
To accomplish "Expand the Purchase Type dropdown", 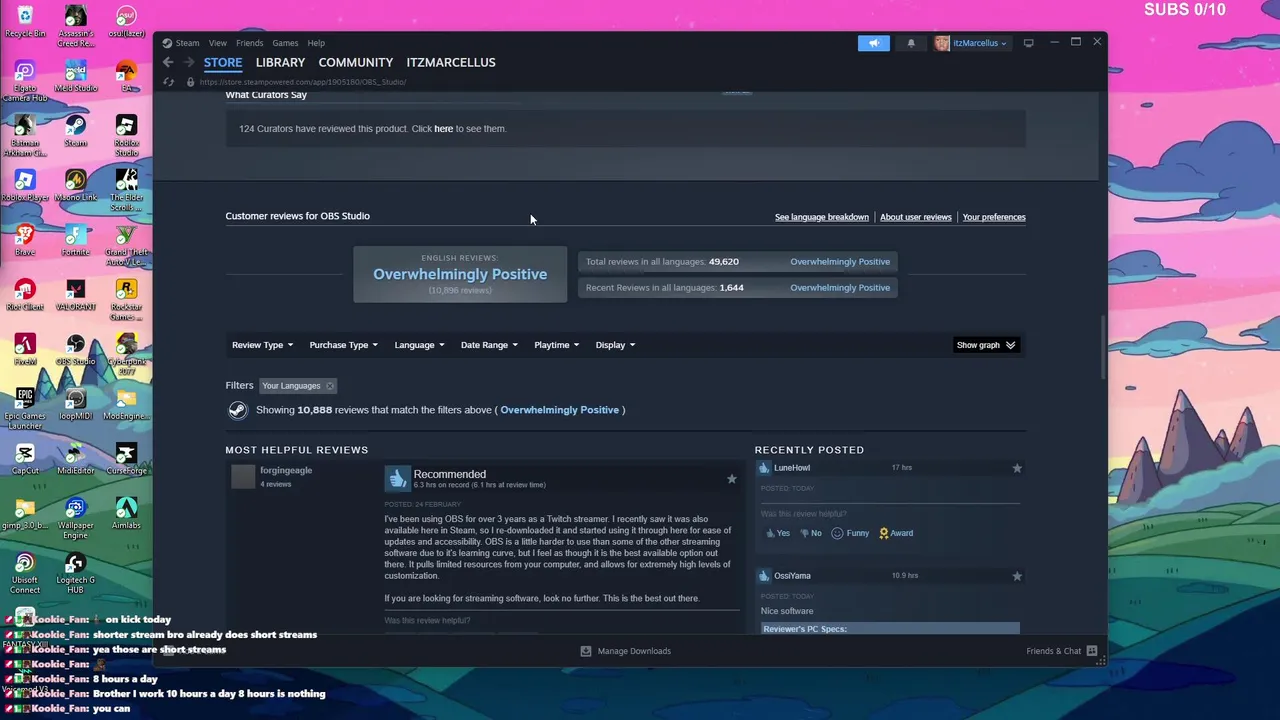I will 343,345.
